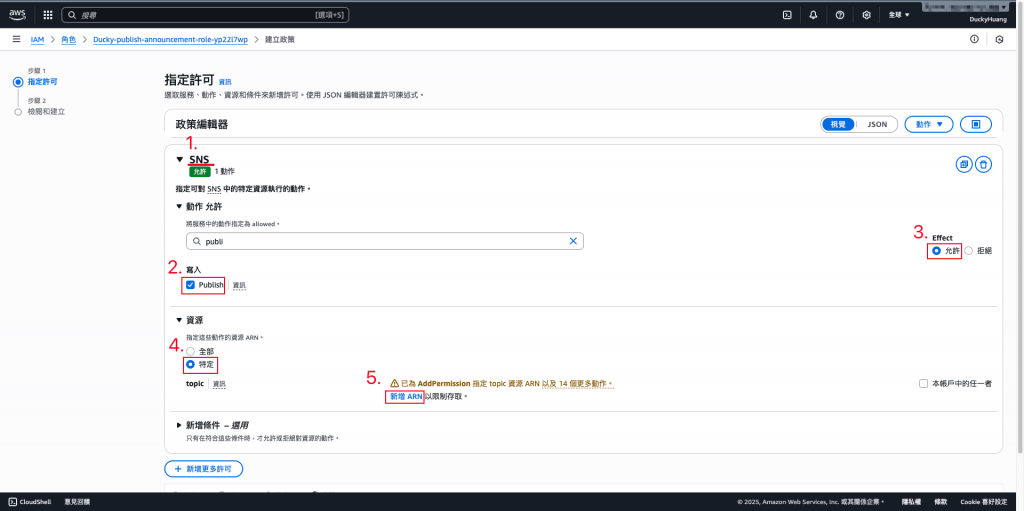1024x511 pixels.
Task: Open the notifications bell icon
Action: click(813, 14)
